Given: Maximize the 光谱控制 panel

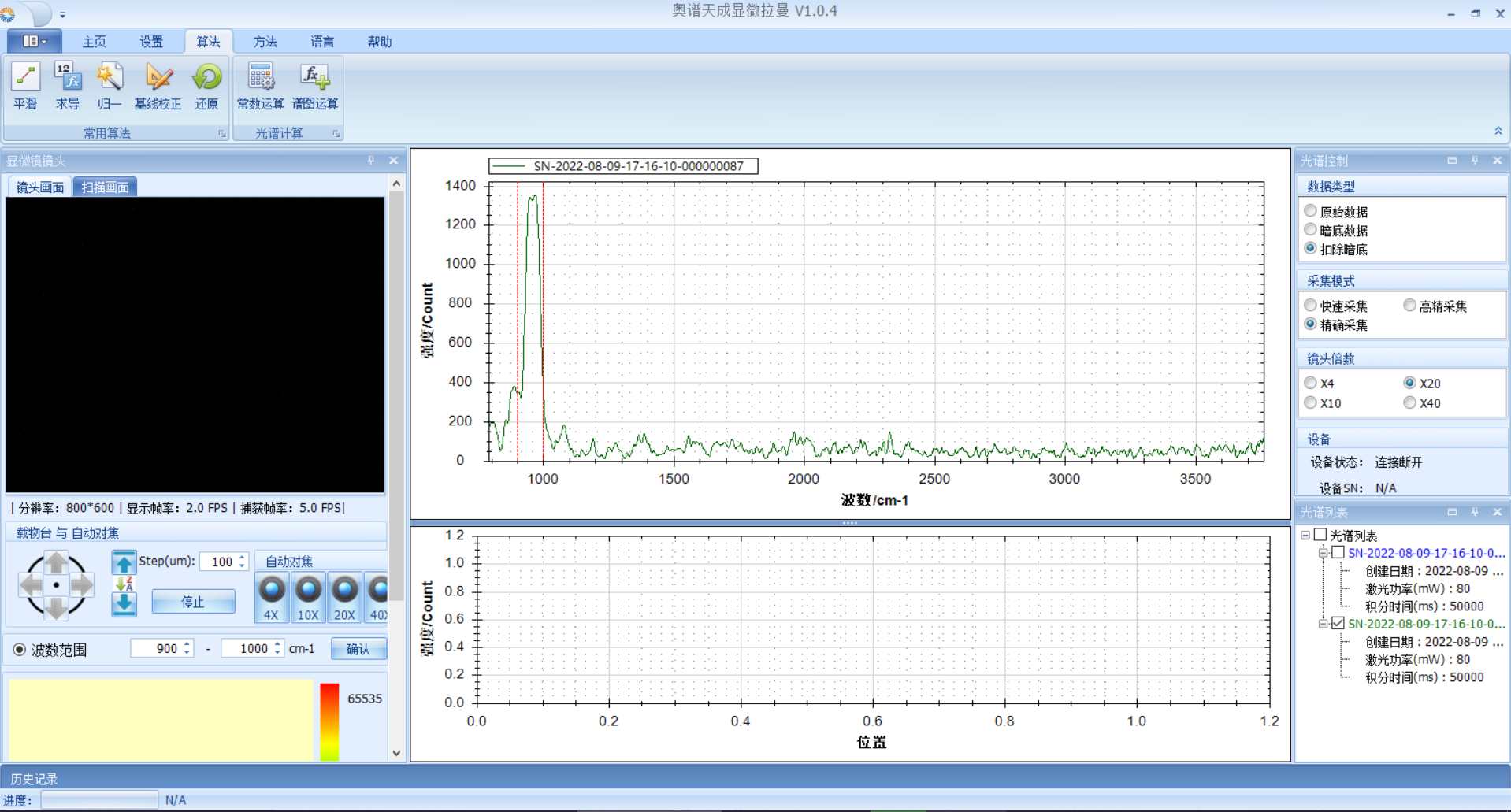Looking at the screenshot, I should 1452,161.
